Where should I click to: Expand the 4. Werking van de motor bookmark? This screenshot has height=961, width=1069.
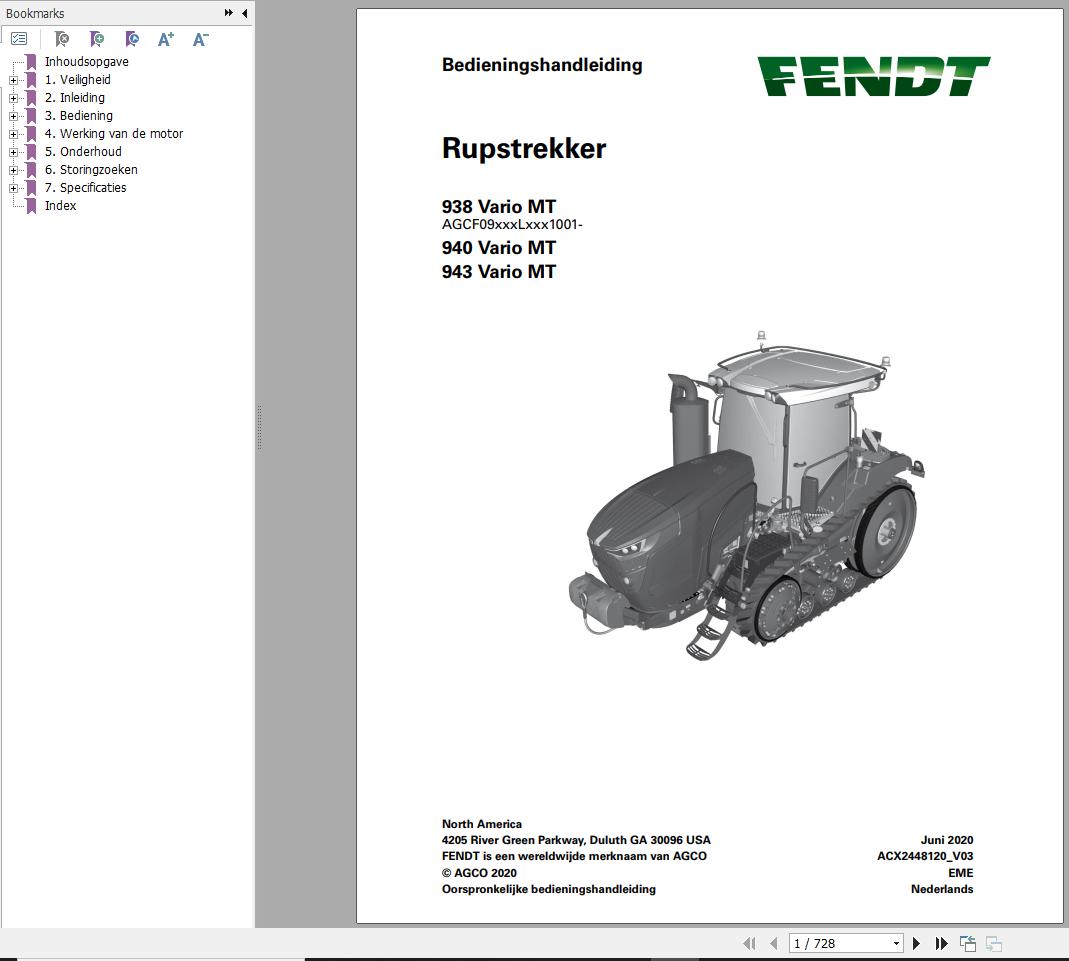[x=13, y=134]
